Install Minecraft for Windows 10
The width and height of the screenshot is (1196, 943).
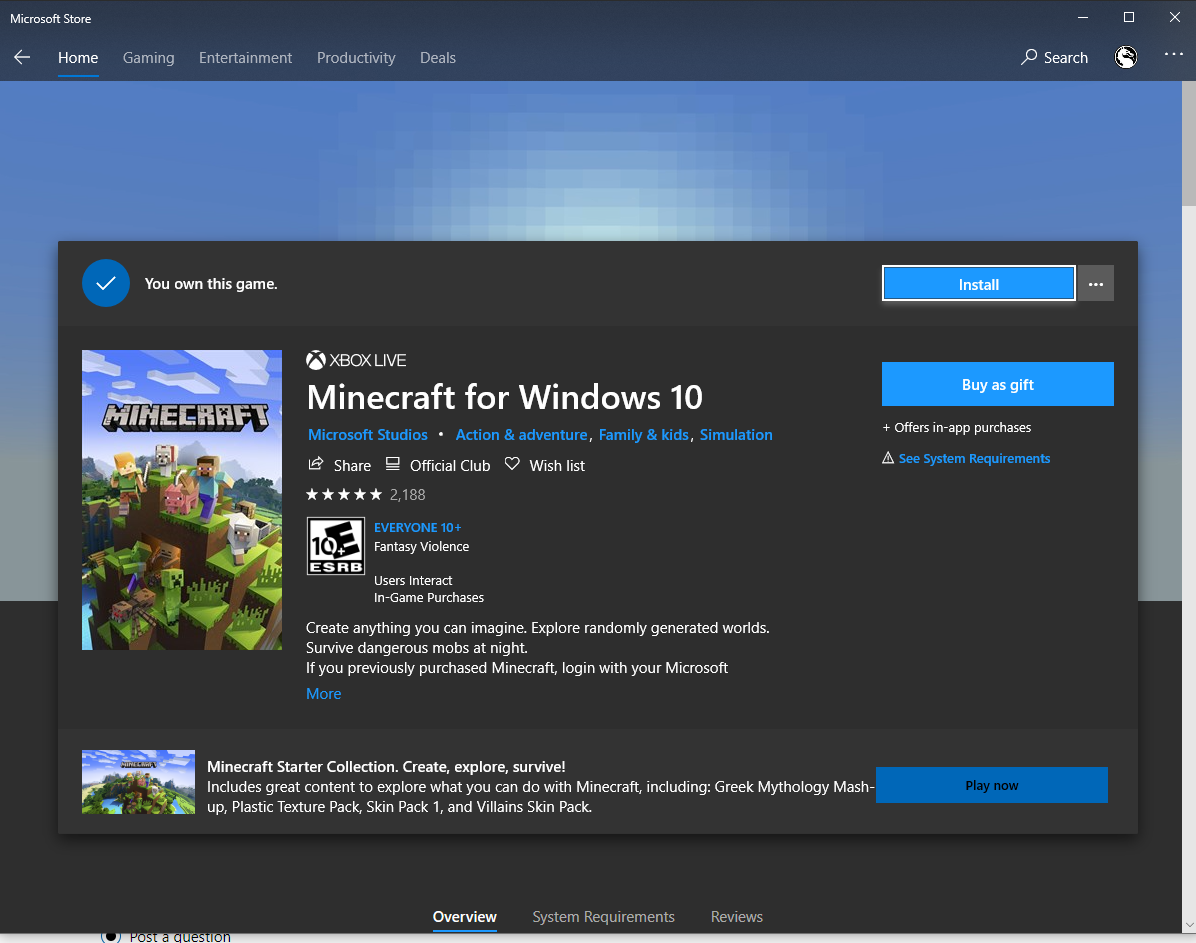(979, 284)
